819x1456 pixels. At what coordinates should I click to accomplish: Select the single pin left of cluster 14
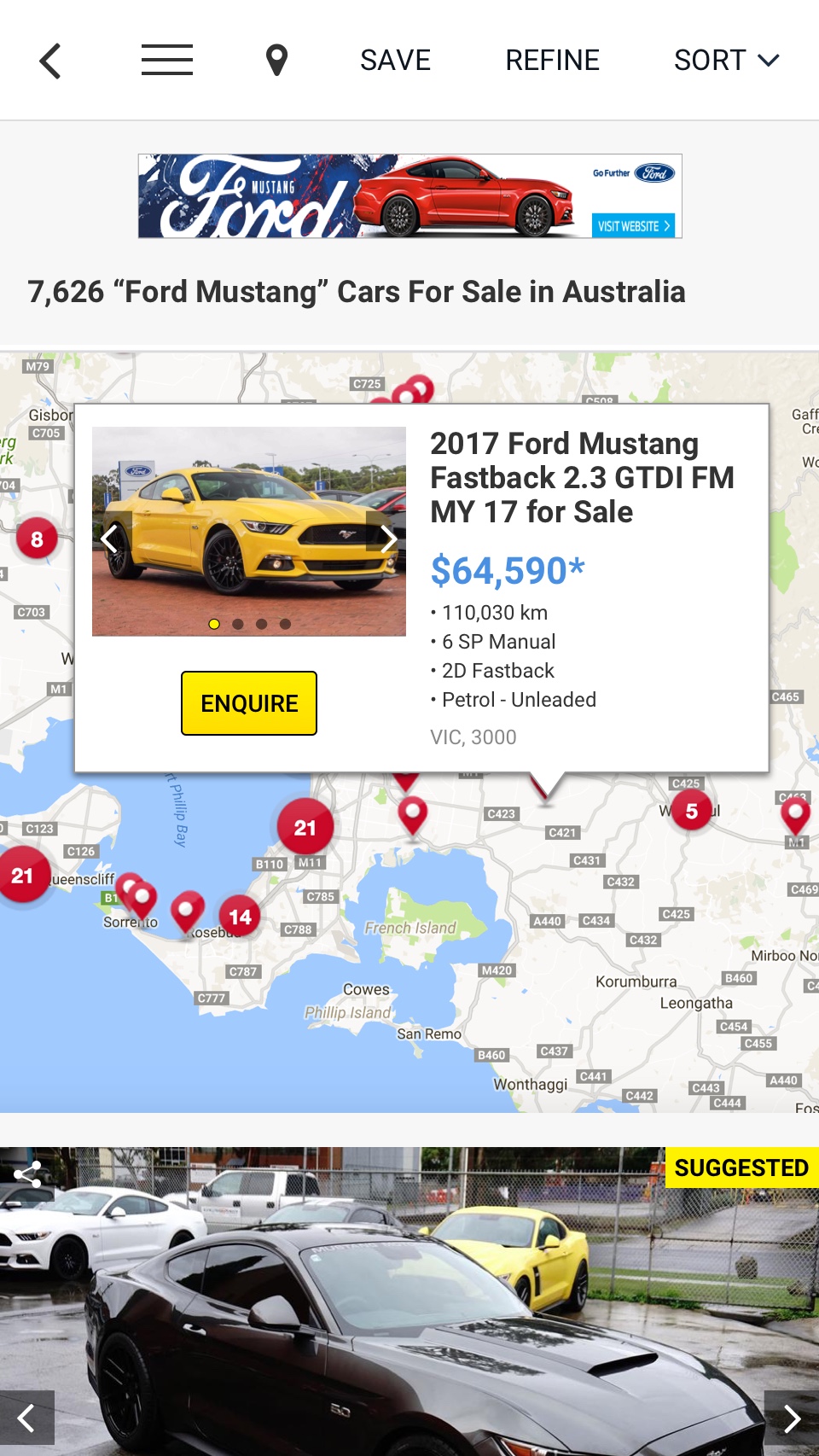pos(187,911)
